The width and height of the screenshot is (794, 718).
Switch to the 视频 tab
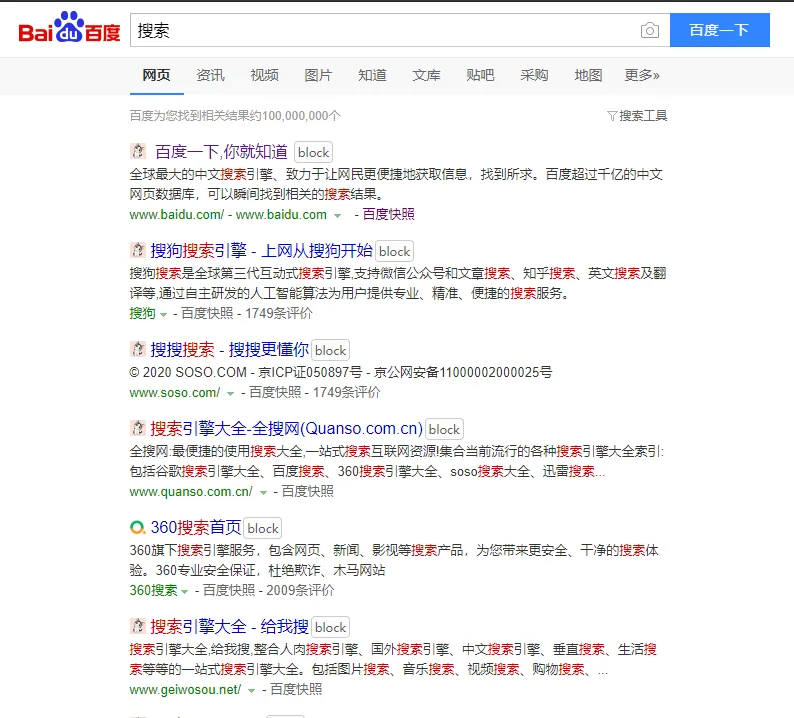pyautogui.click(x=264, y=75)
